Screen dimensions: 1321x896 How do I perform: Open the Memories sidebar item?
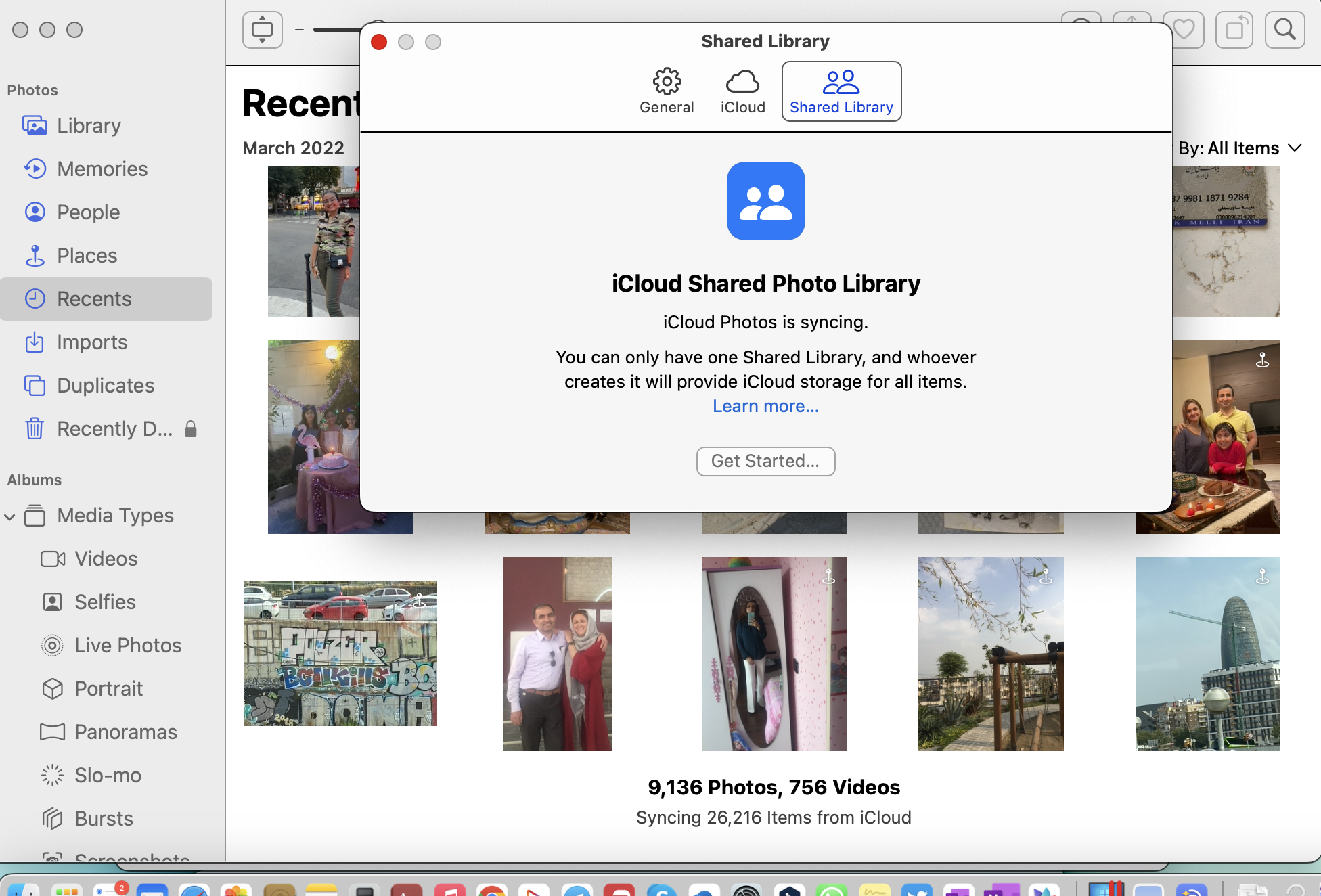102,169
